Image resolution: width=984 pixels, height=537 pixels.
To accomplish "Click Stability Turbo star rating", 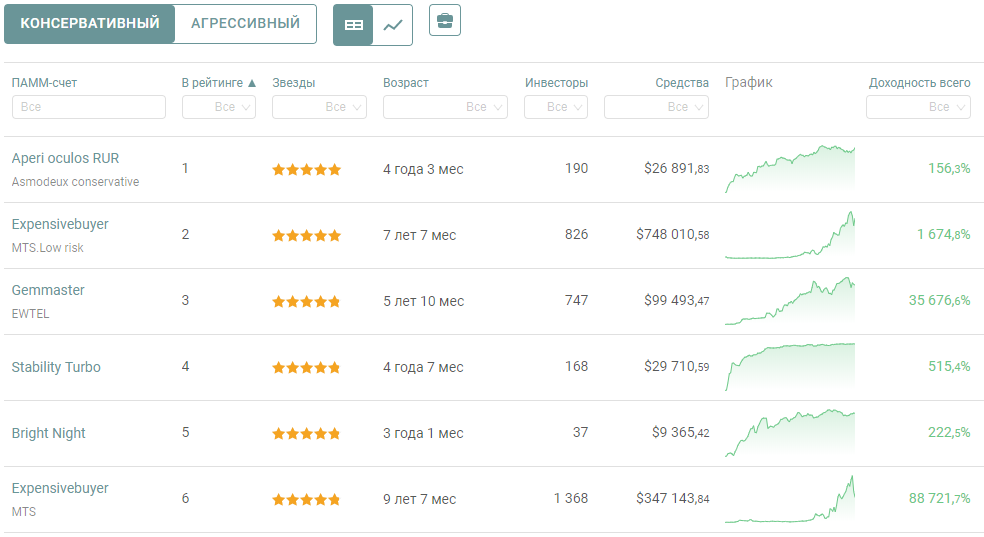I will click(x=306, y=368).
